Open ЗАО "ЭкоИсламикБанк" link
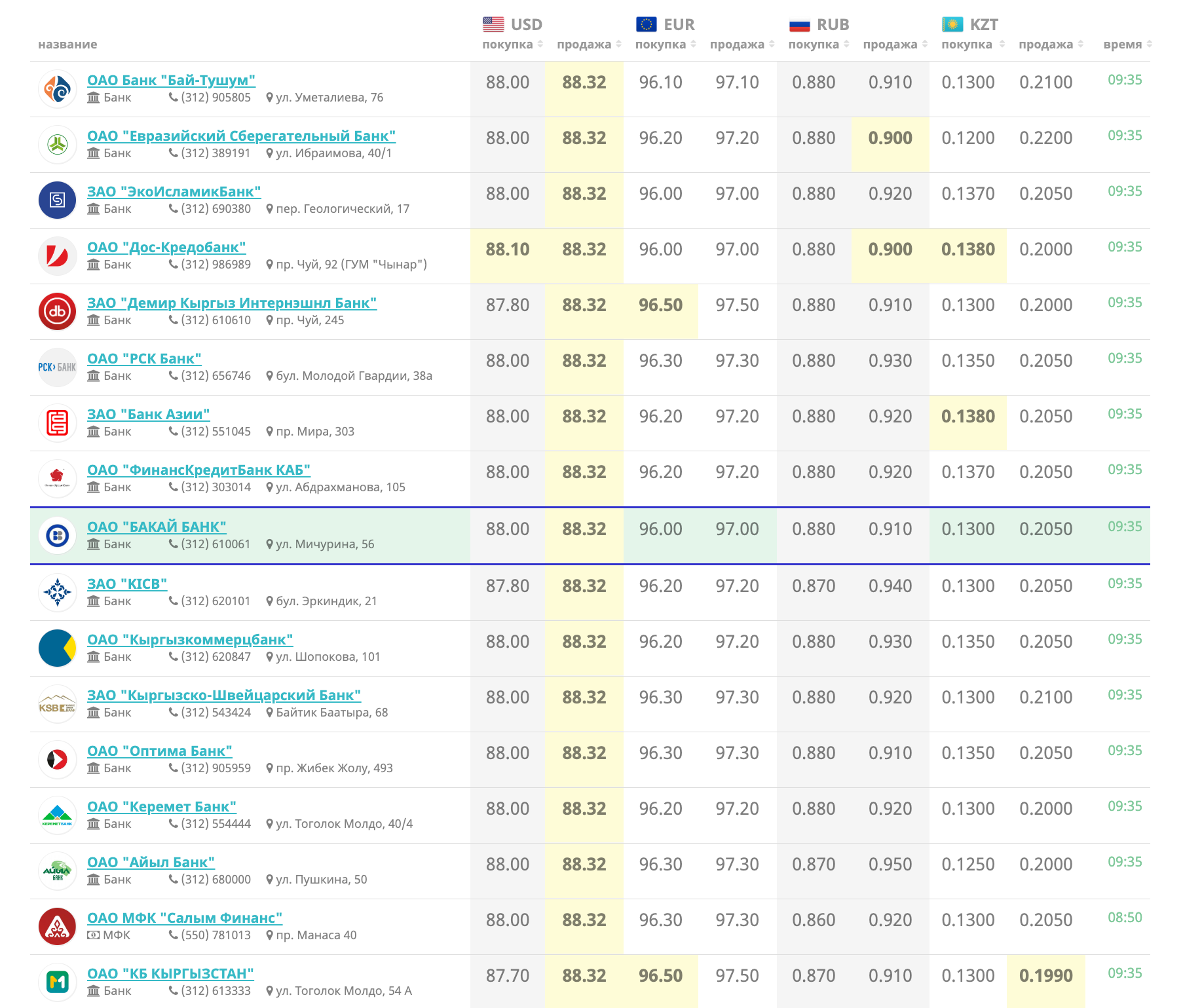This screenshot has height=1008, width=1183. click(174, 192)
